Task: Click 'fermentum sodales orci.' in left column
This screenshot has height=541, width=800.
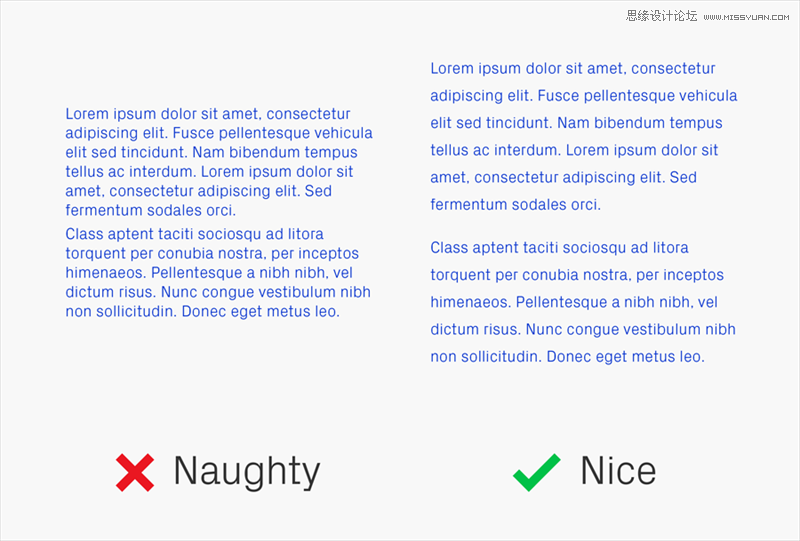Action: (x=151, y=210)
